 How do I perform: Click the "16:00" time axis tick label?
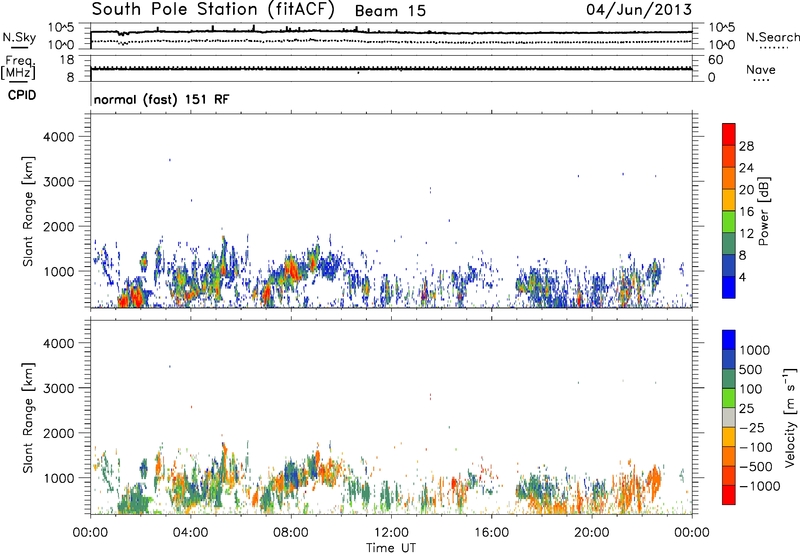[491, 533]
